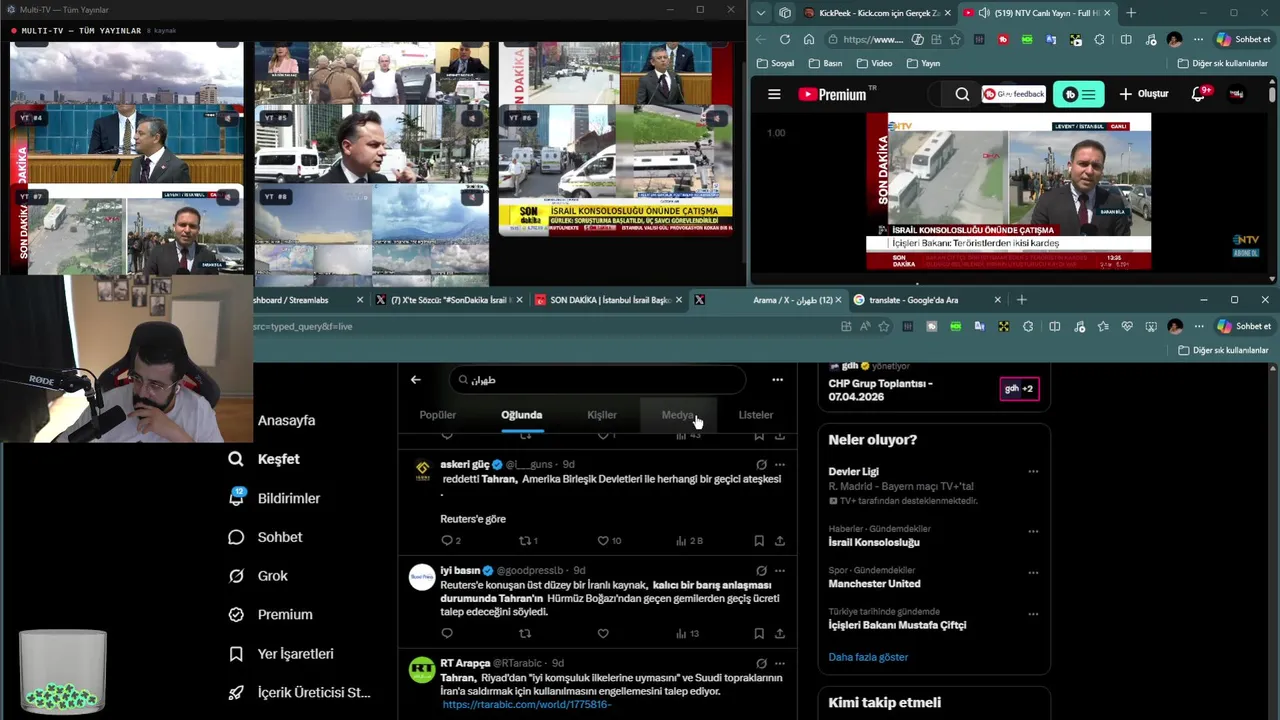The image size is (1280, 720).
Task: Open the more options menu beside the X search box
Action: click(777, 380)
